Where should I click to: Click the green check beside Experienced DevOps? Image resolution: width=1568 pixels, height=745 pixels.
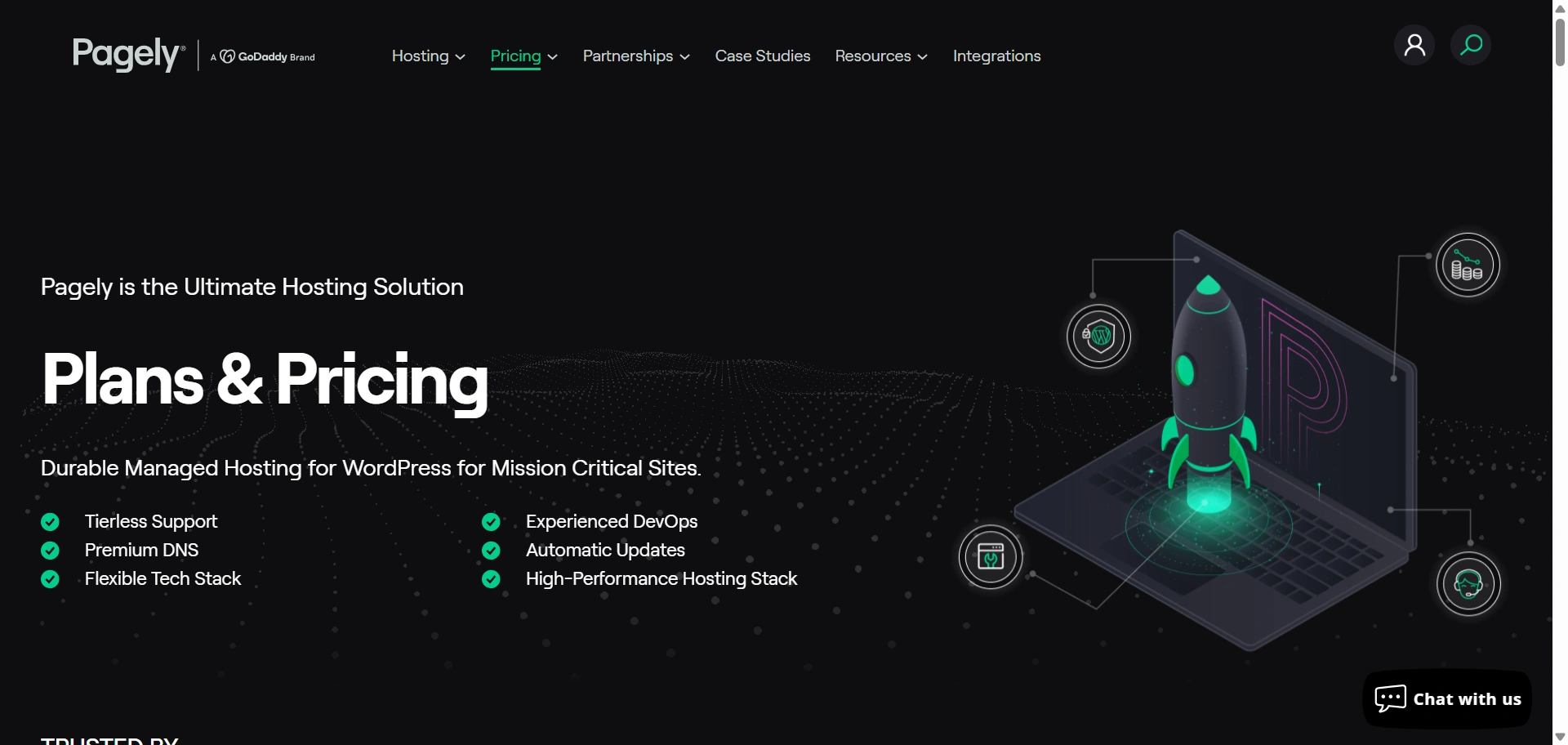[491, 521]
